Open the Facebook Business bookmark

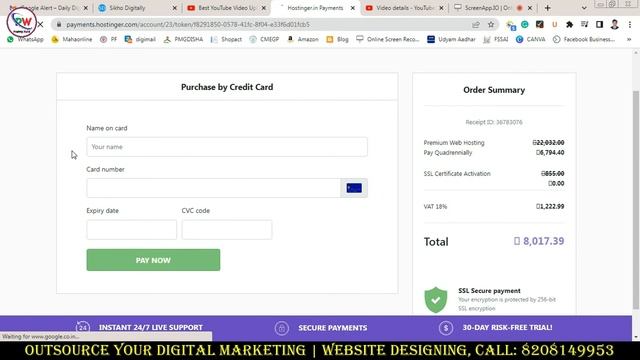point(584,39)
